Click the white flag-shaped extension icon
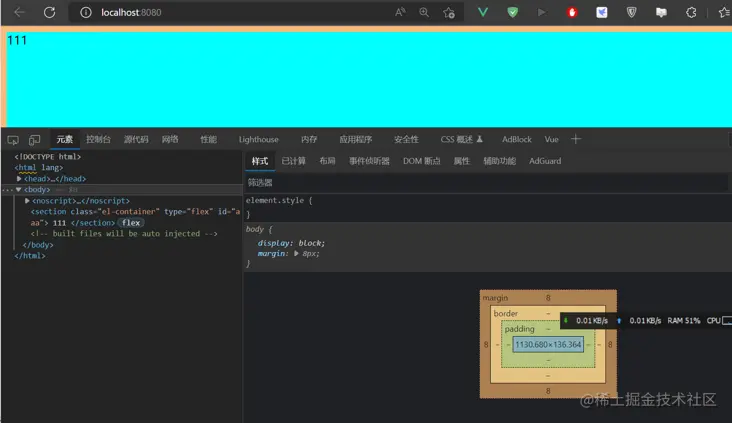This screenshot has width=732, height=423. 661,12
